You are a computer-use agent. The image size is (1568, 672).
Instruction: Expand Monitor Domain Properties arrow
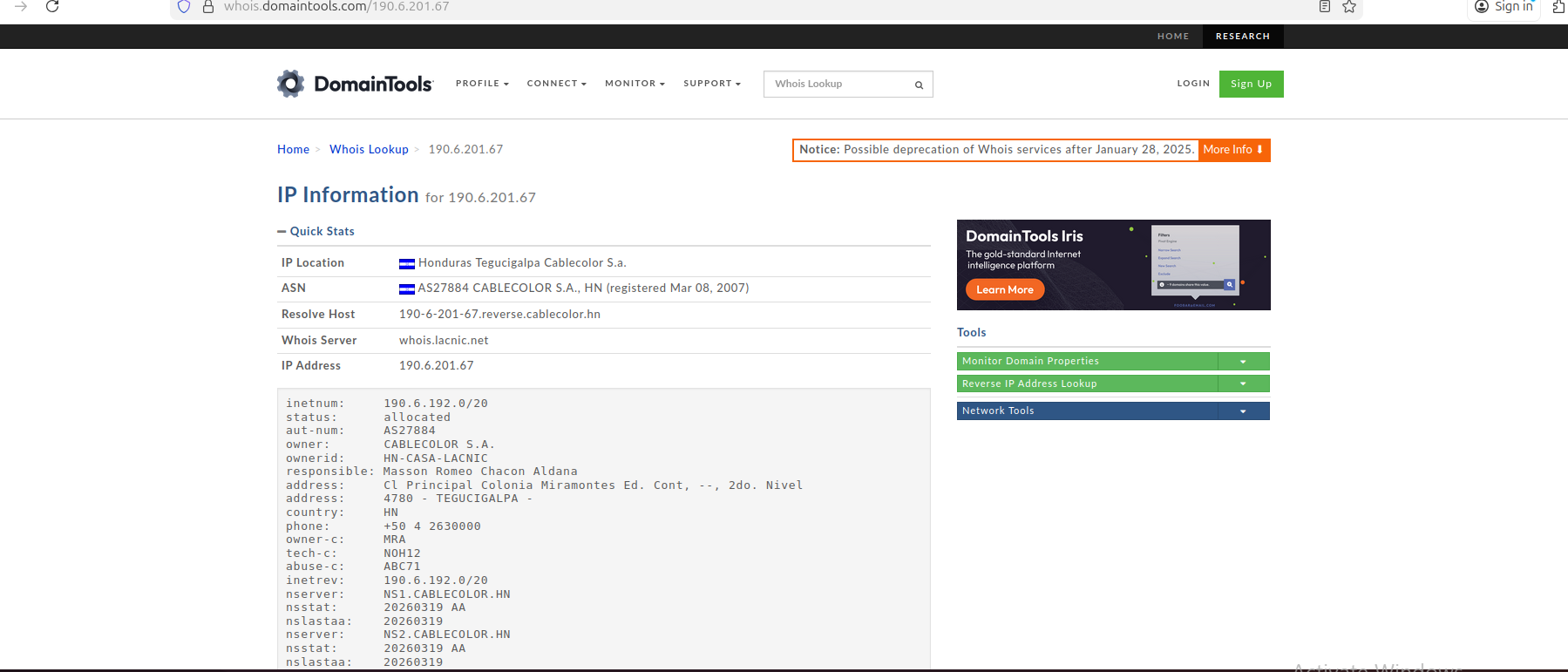pyautogui.click(x=1243, y=361)
